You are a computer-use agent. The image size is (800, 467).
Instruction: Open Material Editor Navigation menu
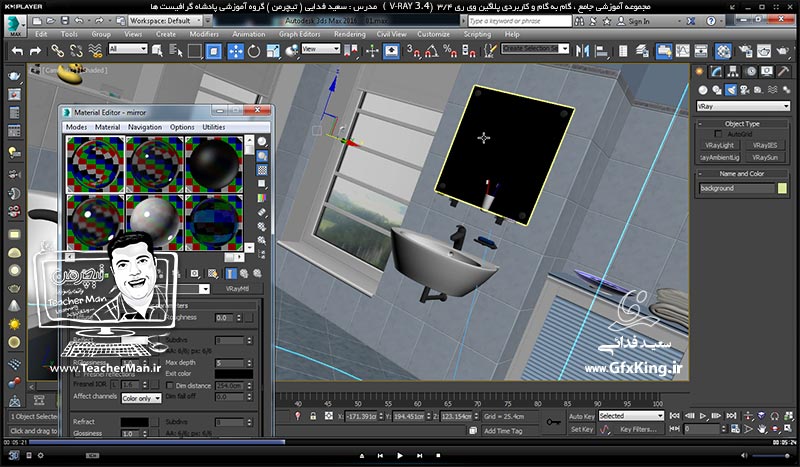(x=145, y=127)
